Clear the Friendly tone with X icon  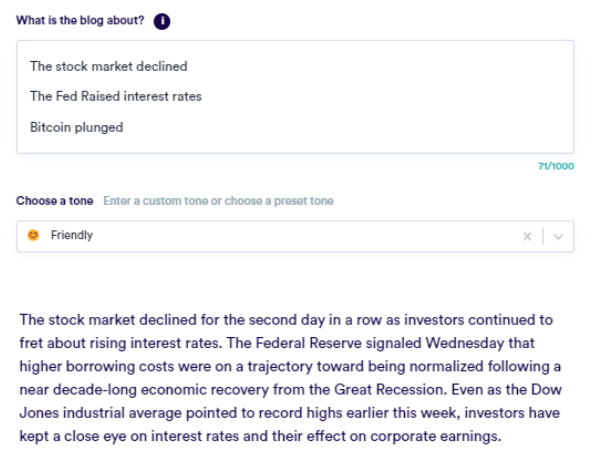(526, 236)
